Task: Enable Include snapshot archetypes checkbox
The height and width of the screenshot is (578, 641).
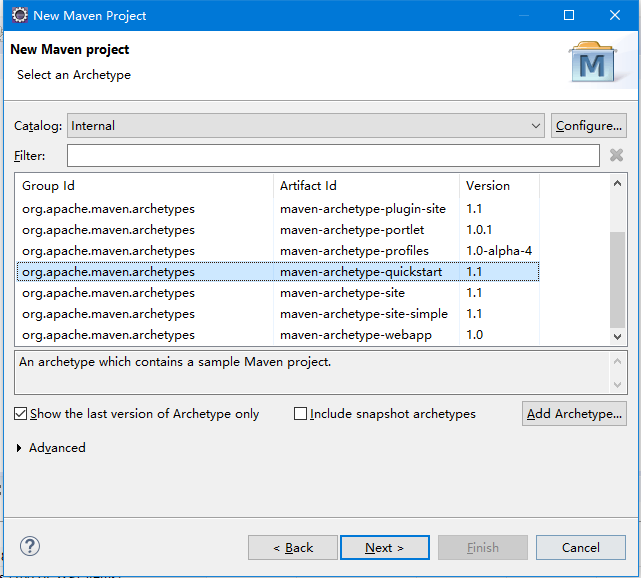Action: pos(300,414)
